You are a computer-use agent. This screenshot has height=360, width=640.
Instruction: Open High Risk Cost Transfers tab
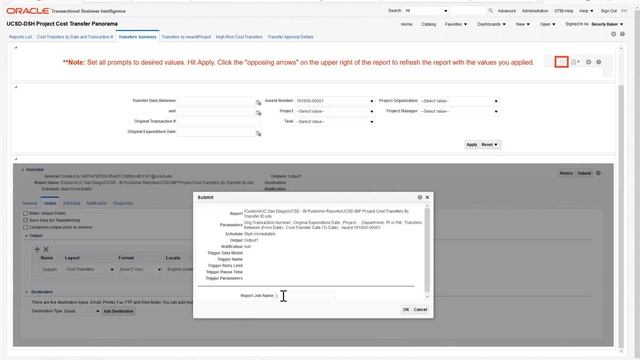pos(239,37)
